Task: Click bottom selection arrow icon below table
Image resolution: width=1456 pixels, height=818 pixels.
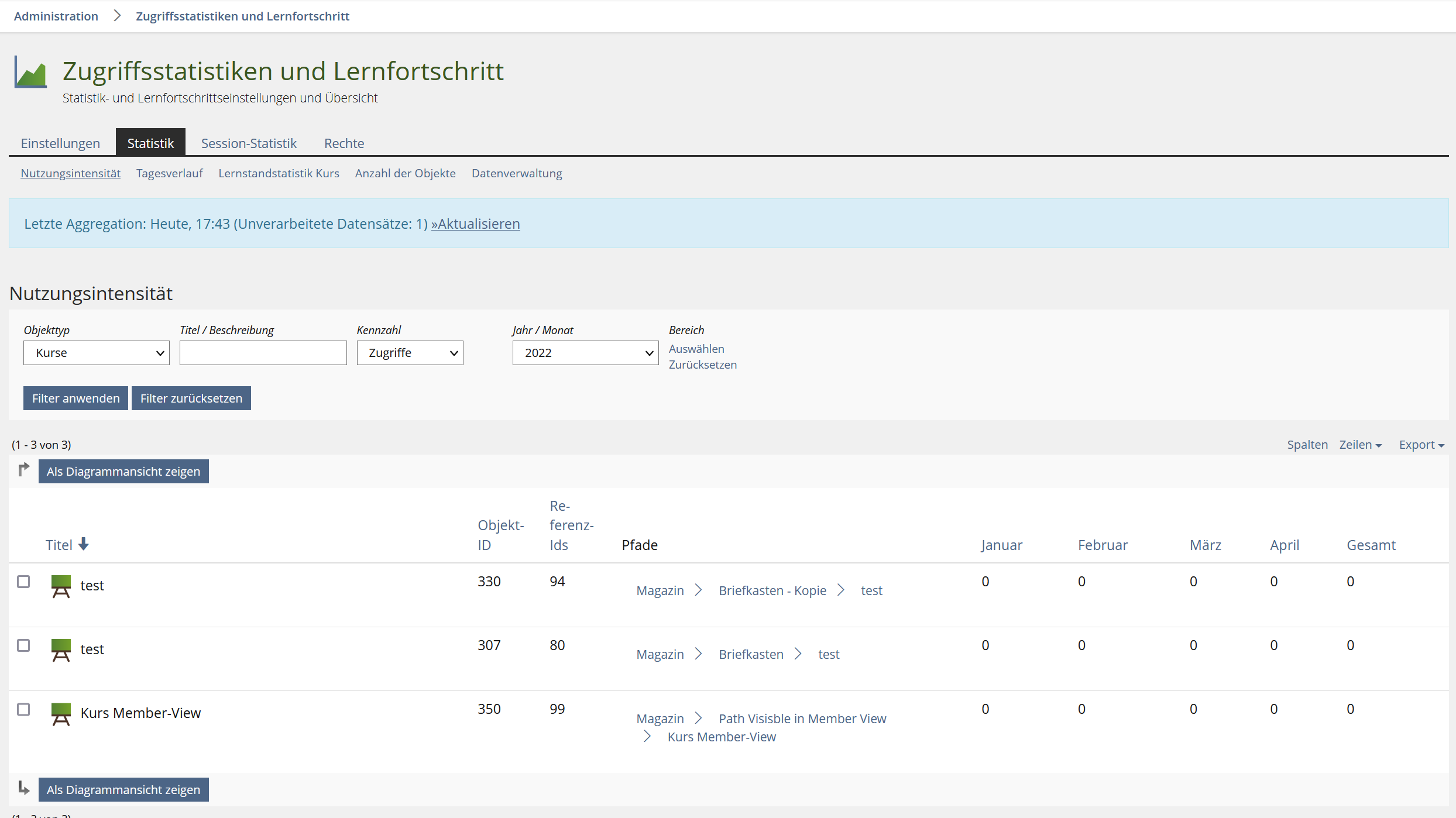Action: (x=23, y=788)
